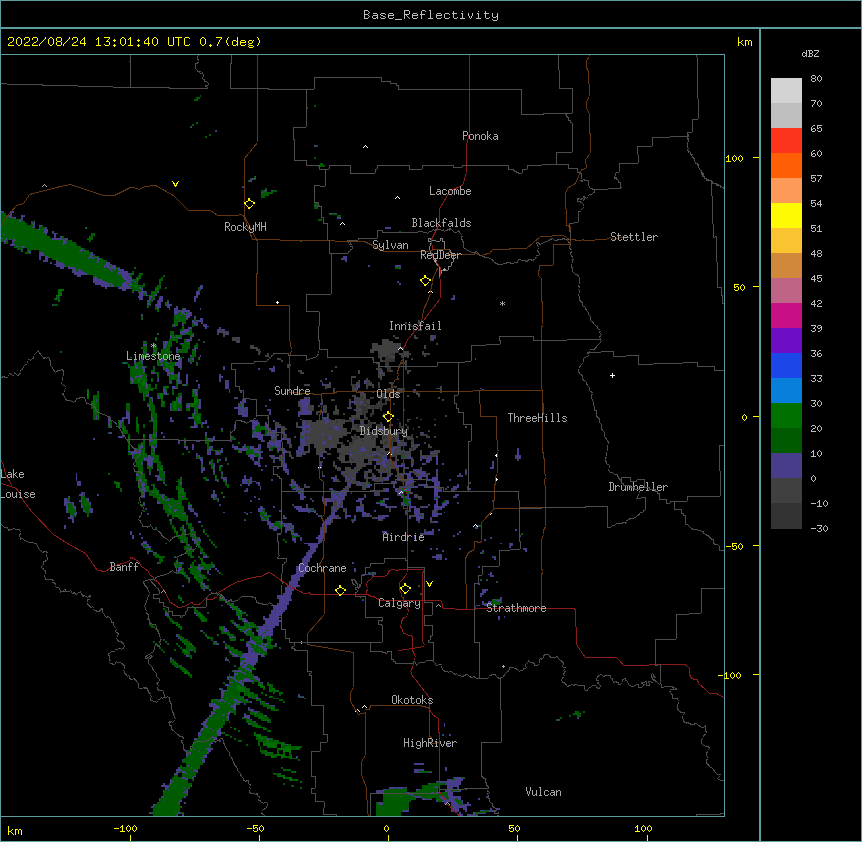Select the pink-mauve 42–45 dBZ legend swatch

pos(786,290)
